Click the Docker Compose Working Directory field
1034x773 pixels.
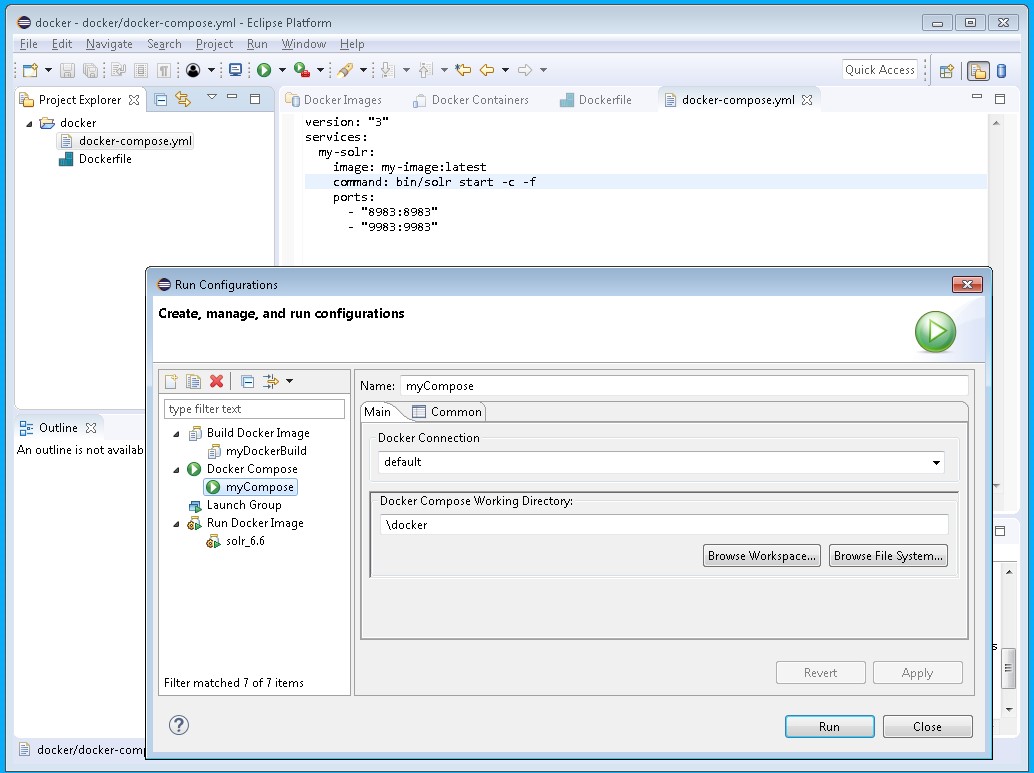pyautogui.click(x=663, y=525)
